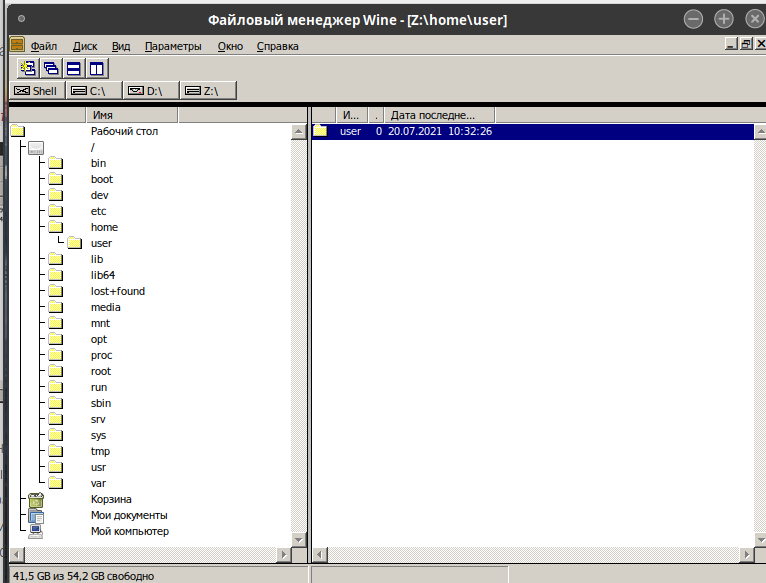Click right pane horizontal scroll right arrow

click(x=746, y=555)
